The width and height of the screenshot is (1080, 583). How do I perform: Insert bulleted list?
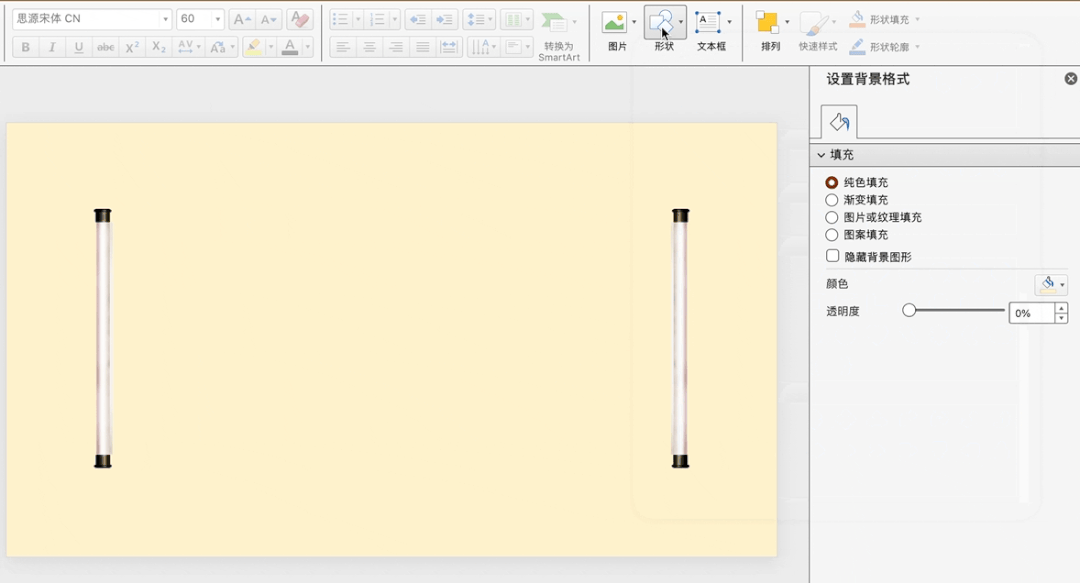pos(341,19)
